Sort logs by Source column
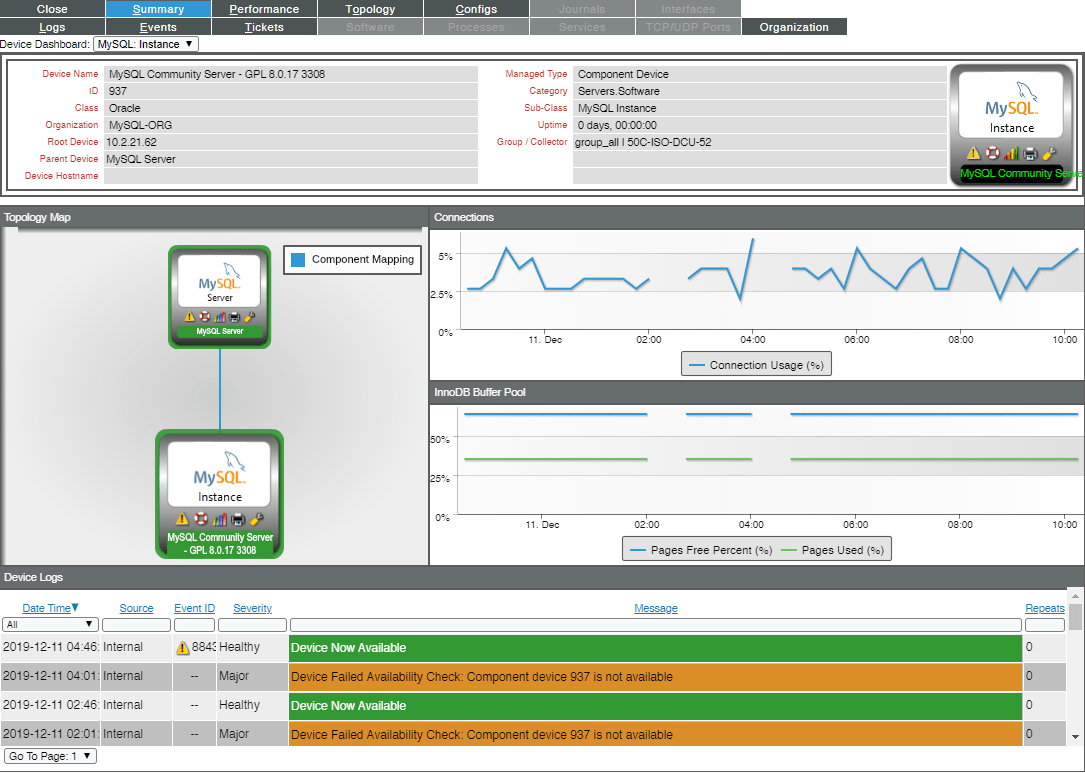This screenshot has width=1085, height=773. pyautogui.click(x=136, y=608)
